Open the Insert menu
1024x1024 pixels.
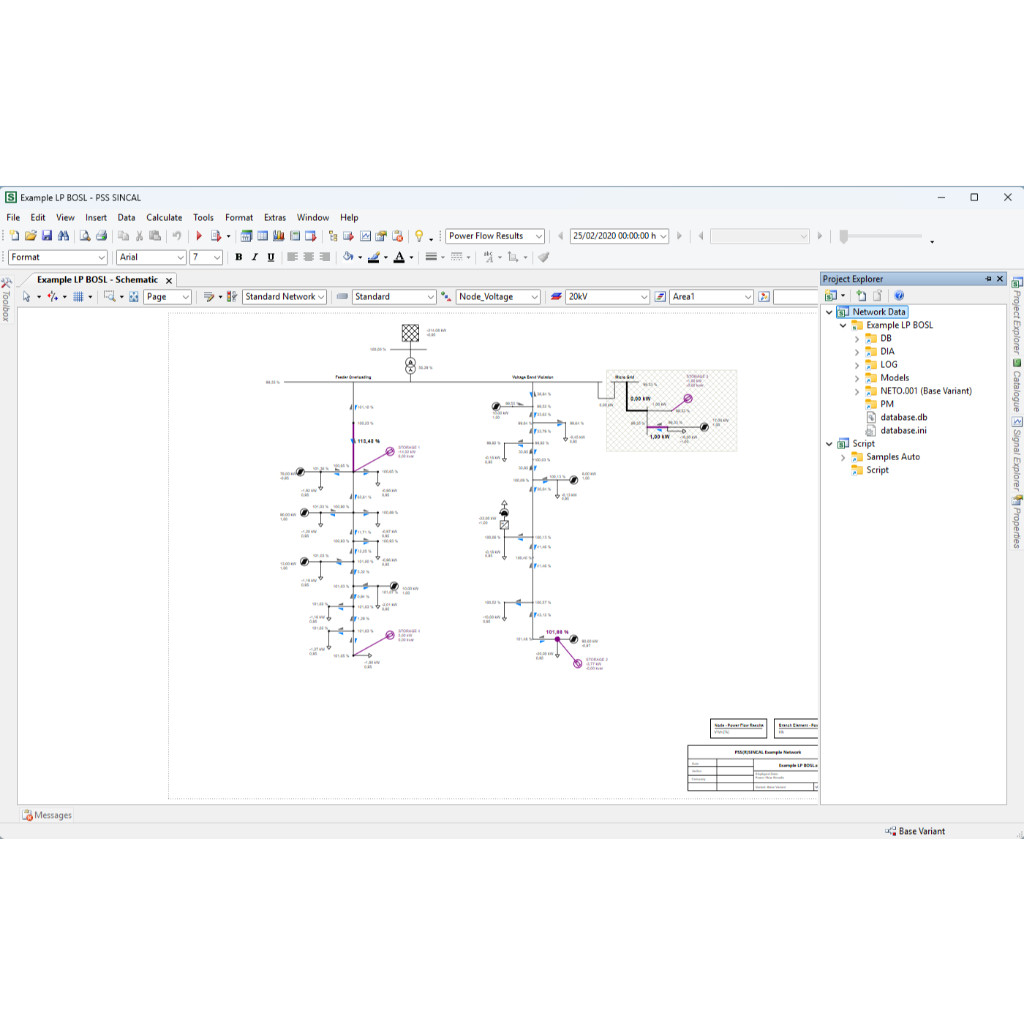(x=96, y=217)
